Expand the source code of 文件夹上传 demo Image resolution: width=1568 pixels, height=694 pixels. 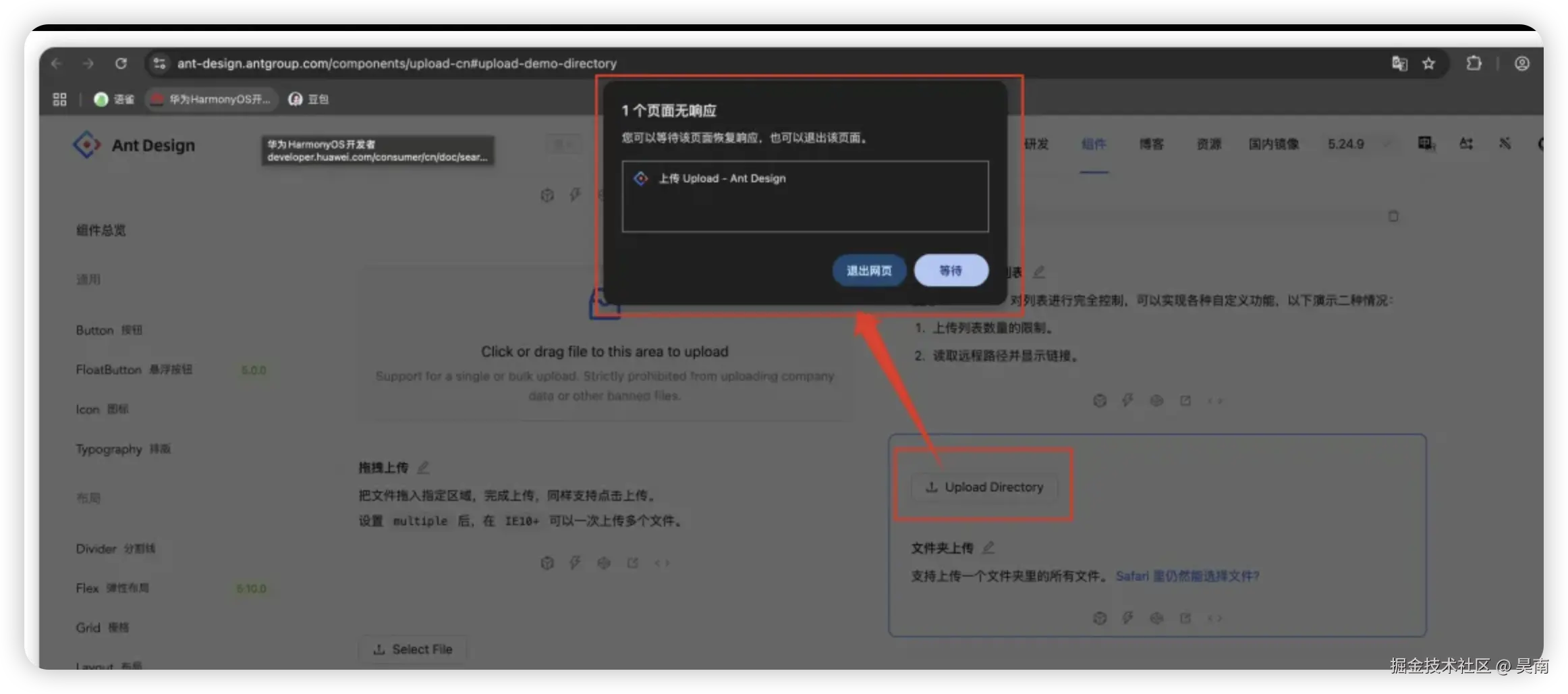click(1214, 618)
